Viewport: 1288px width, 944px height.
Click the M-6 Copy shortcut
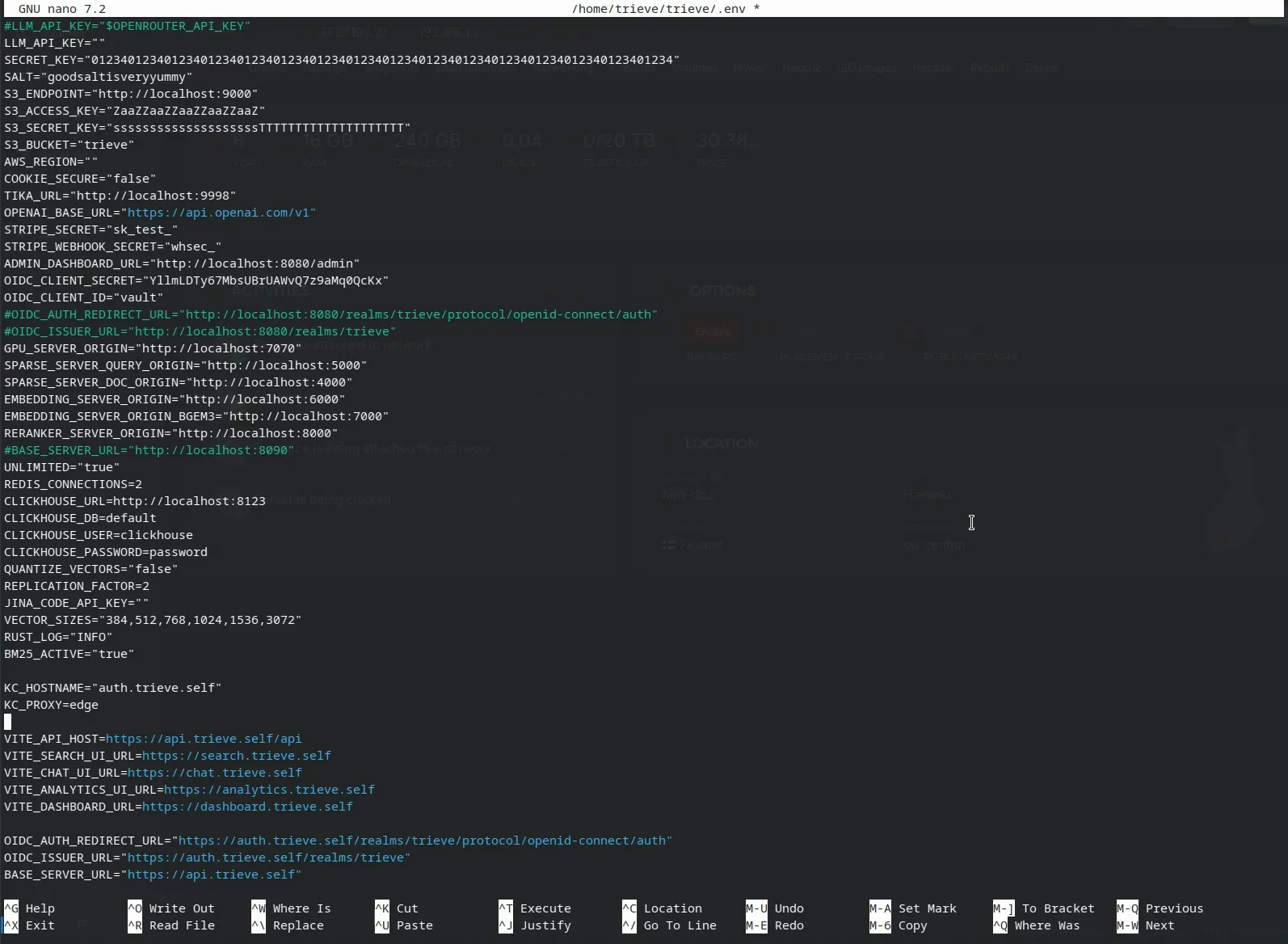[899, 925]
